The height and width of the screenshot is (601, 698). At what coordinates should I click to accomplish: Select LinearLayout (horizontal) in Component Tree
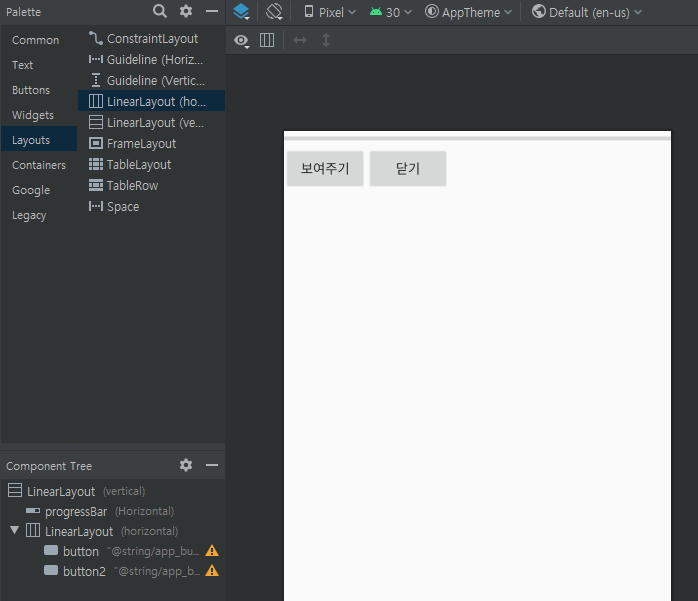coord(113,531)
